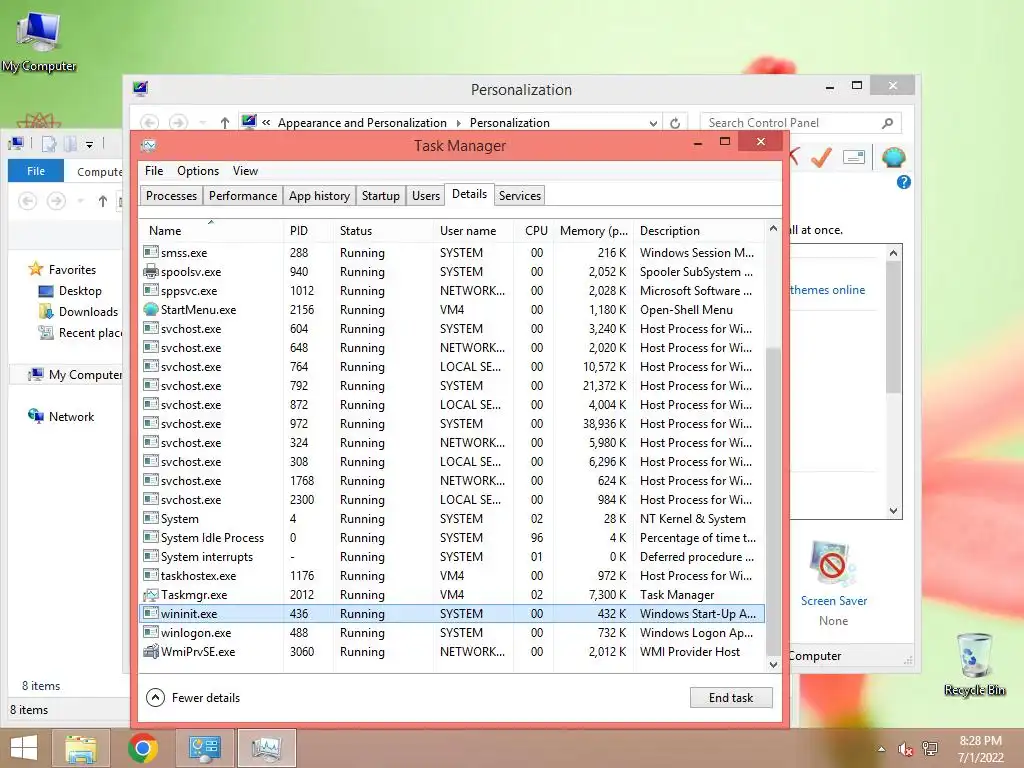
Task: Open File Explorer from the taskbar
Action: click(x=80, y=748)
